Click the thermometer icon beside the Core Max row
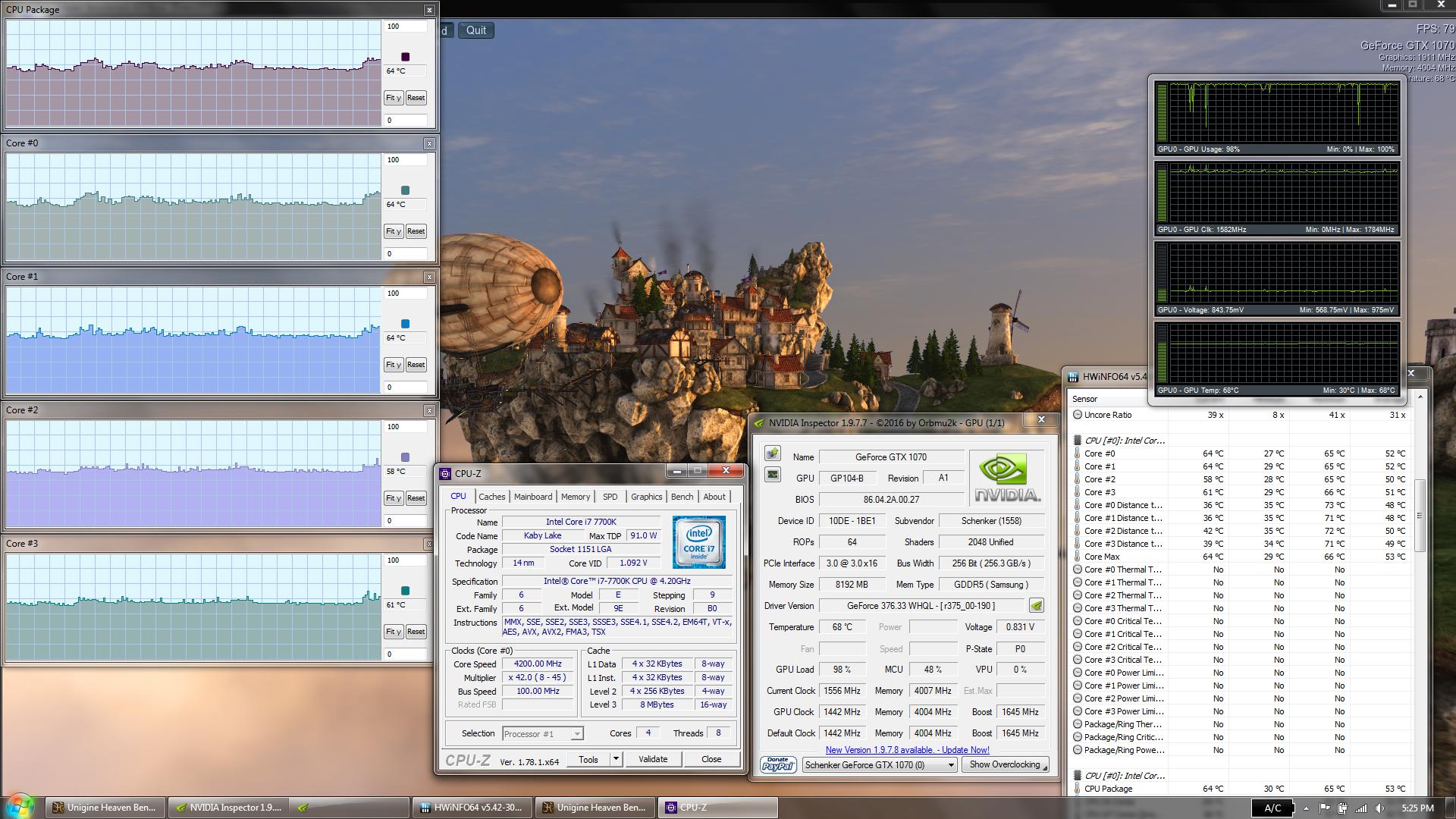This screenshot has height=819, width=1456. pos(1077,557)
